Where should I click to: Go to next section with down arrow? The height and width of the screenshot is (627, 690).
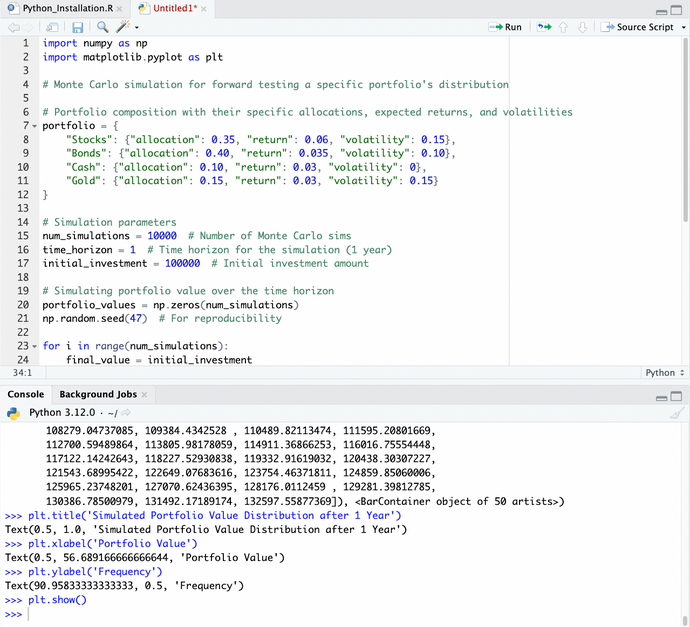coord(584,27)
